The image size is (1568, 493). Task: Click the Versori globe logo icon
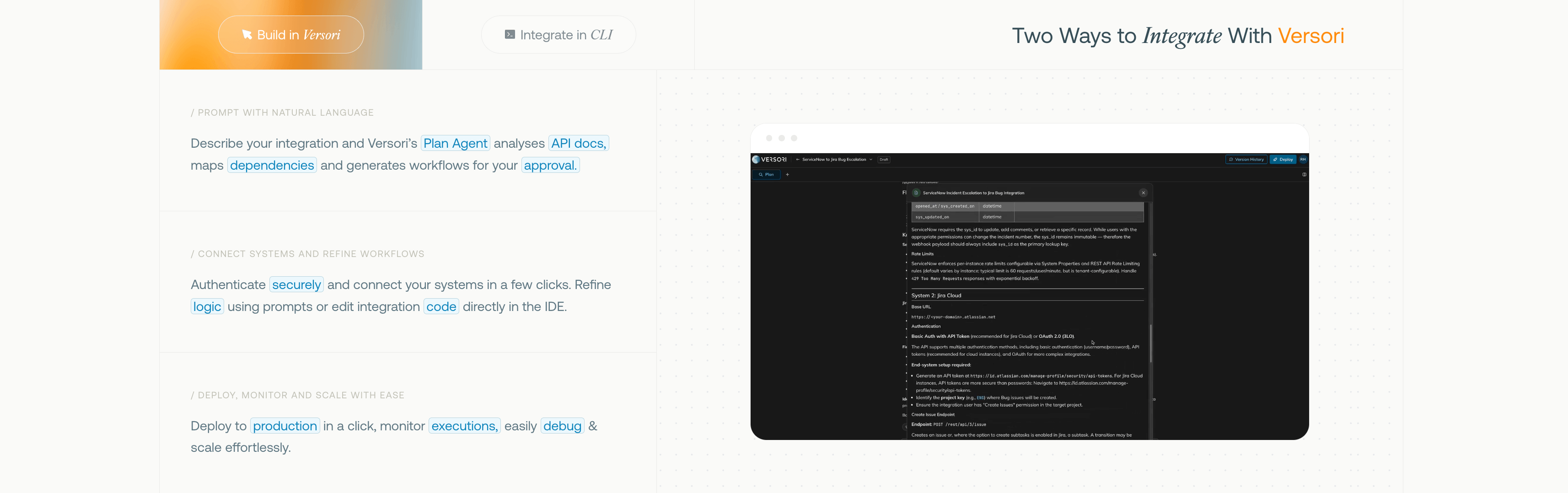(756, 160)
